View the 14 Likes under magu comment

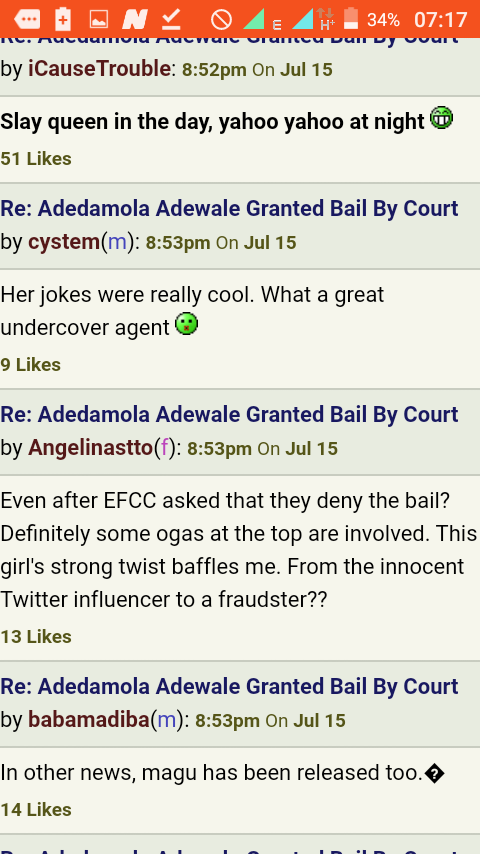pos(36,809)
